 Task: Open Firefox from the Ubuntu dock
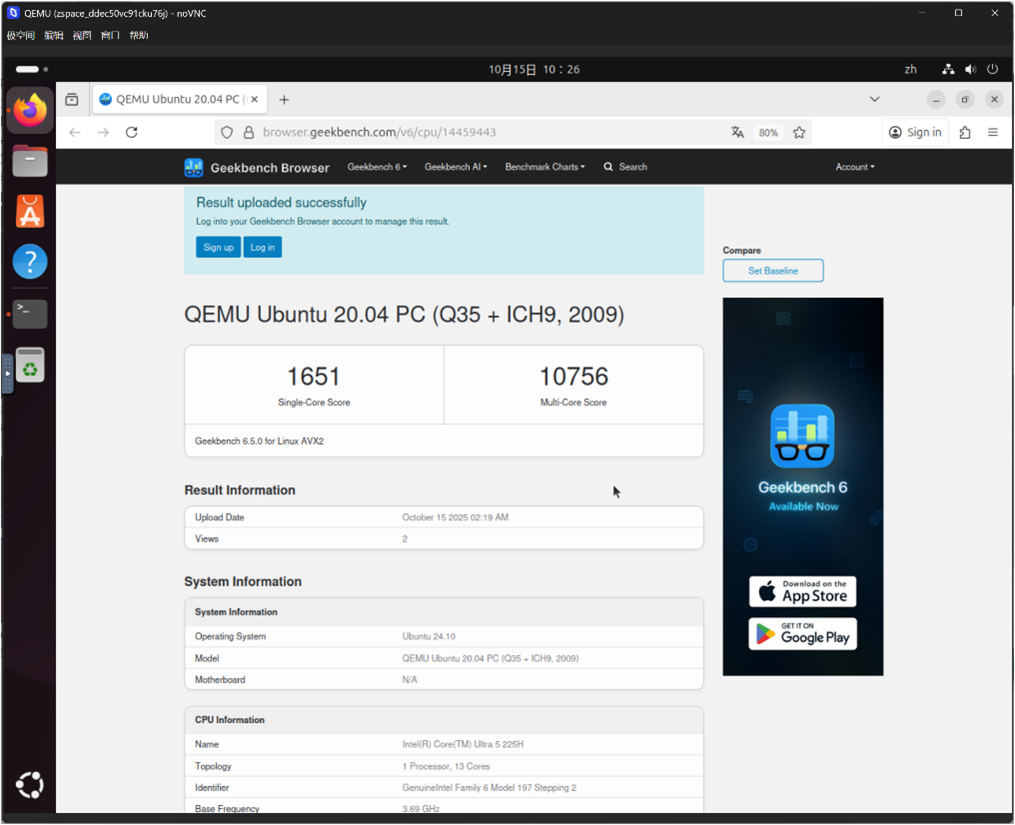click(30, 110)
